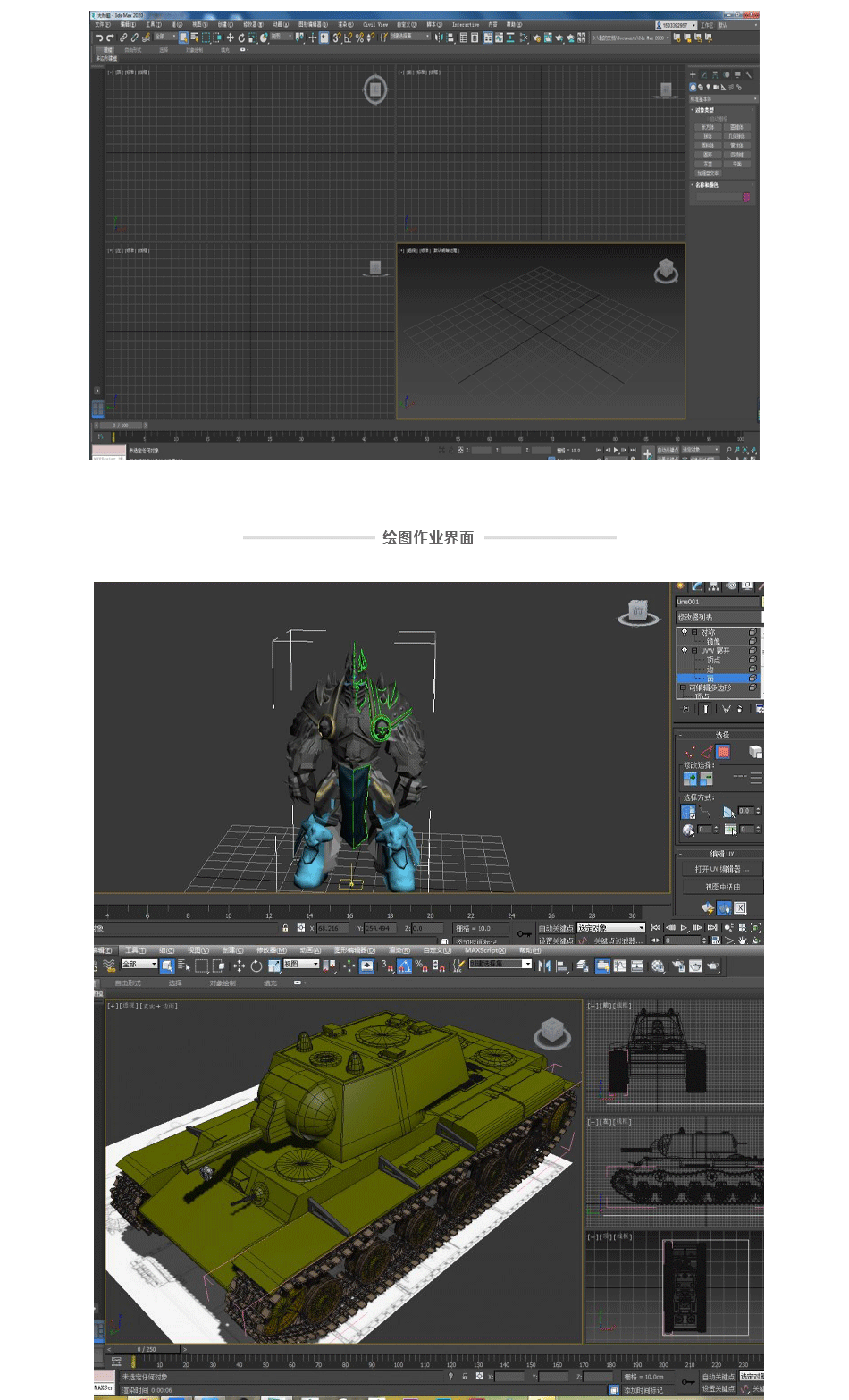
Task: Open the MAXScript(X) menu
Action: [485, 950]
